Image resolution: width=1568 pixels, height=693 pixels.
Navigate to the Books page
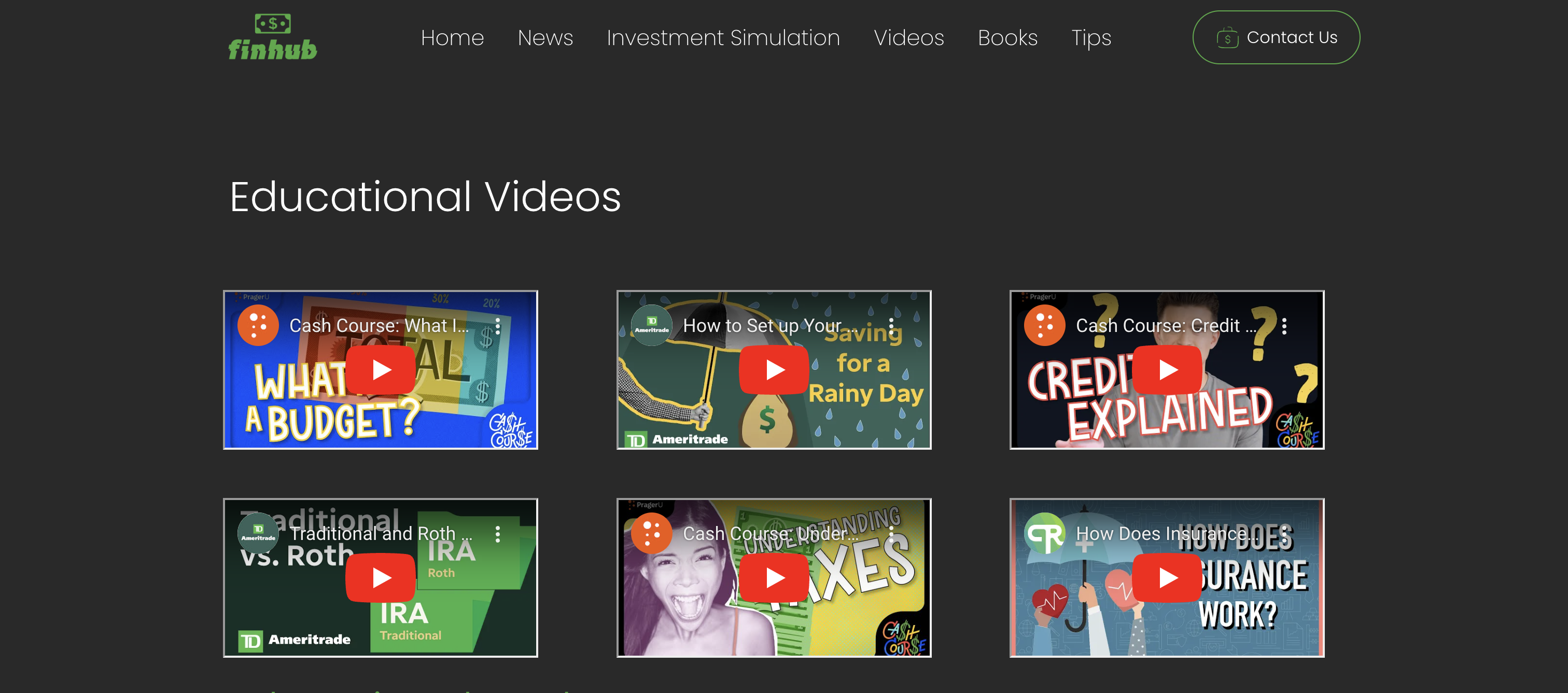[1007, 38]
